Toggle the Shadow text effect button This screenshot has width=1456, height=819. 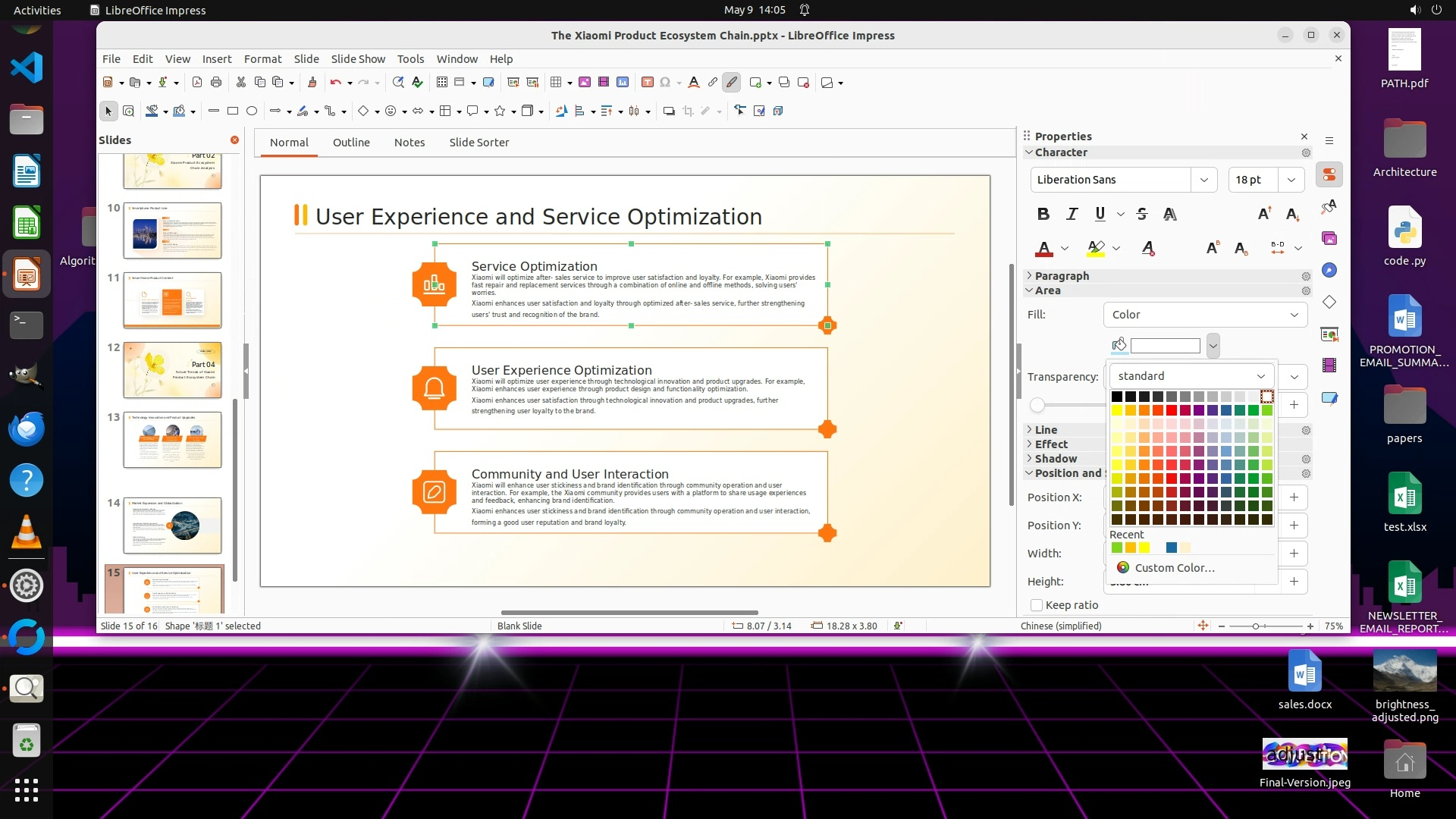pyautogui.click(x=1170, y=214)
